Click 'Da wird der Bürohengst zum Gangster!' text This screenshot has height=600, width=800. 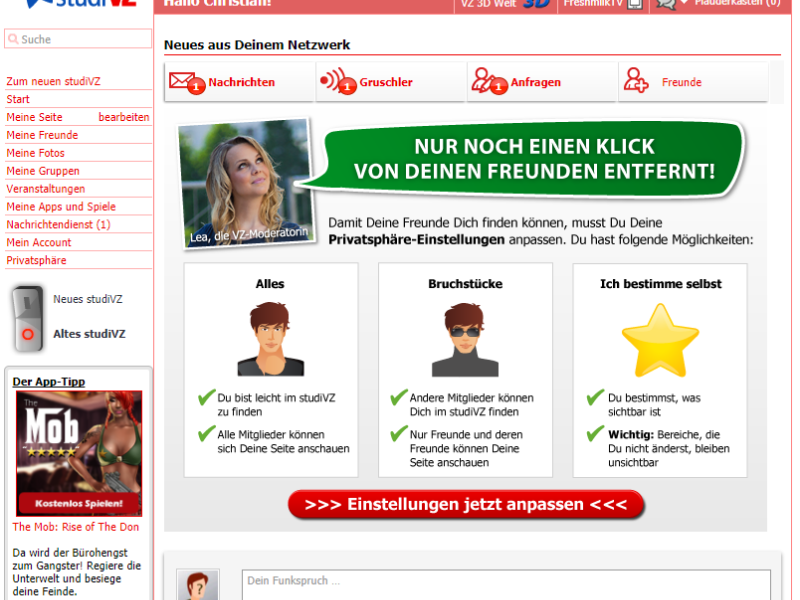tap(77, 572)
